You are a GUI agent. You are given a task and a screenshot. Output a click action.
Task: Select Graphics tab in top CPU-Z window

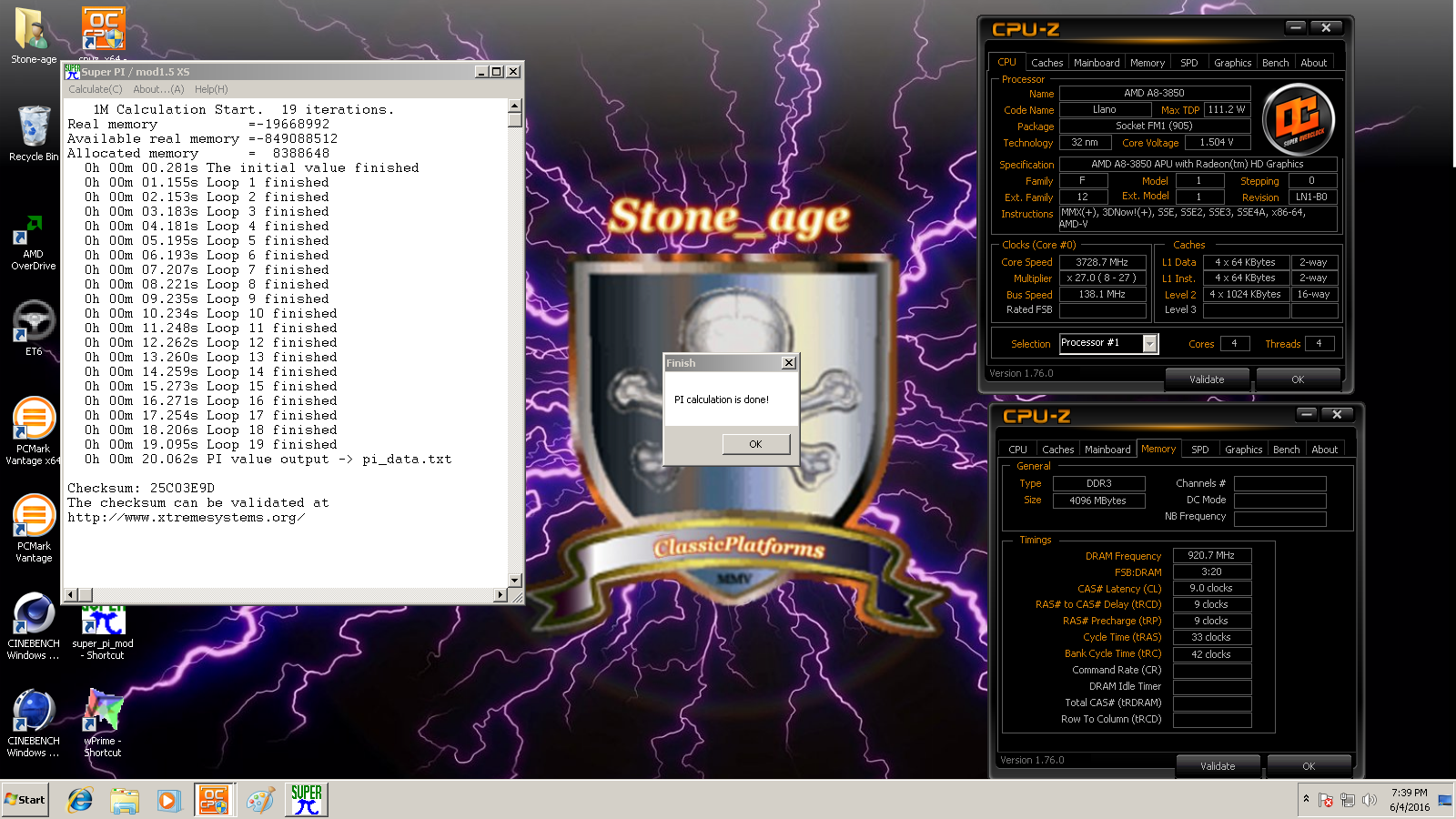click(x=1233, y=63)
